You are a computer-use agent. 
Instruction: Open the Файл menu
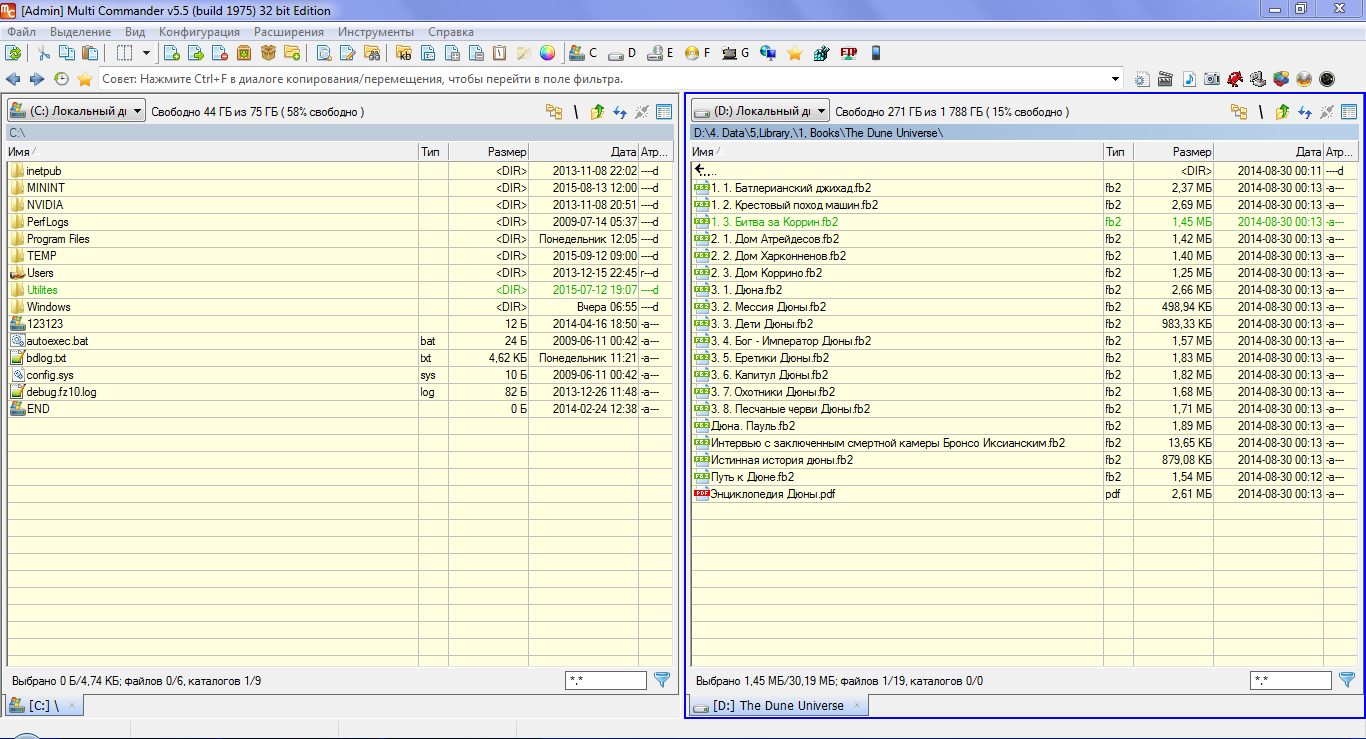(21, 32)
